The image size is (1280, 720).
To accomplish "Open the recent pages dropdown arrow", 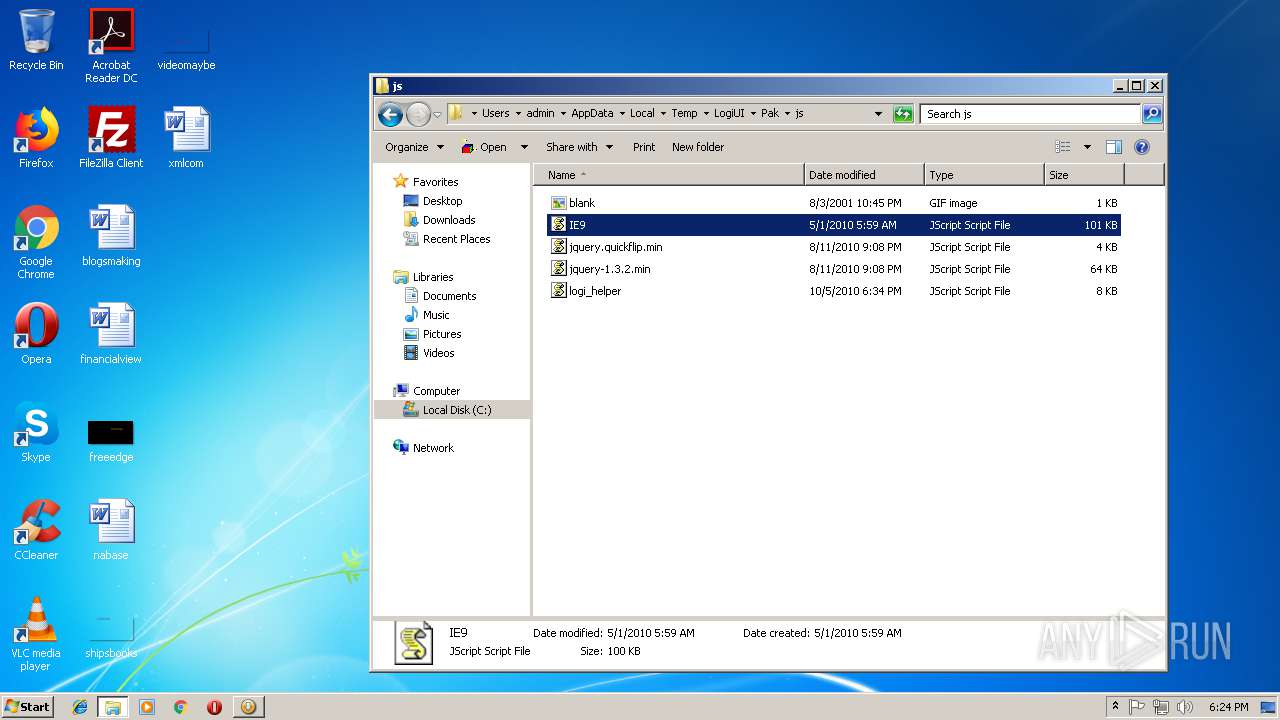I will (437, 115).
